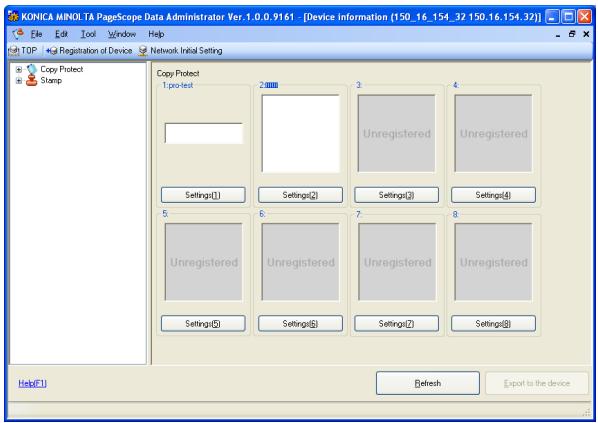This screenshot has height=423, width=598.
Task: Click the slot 3 Unregistered thumbnail
Action: click(x=397, y=133)
